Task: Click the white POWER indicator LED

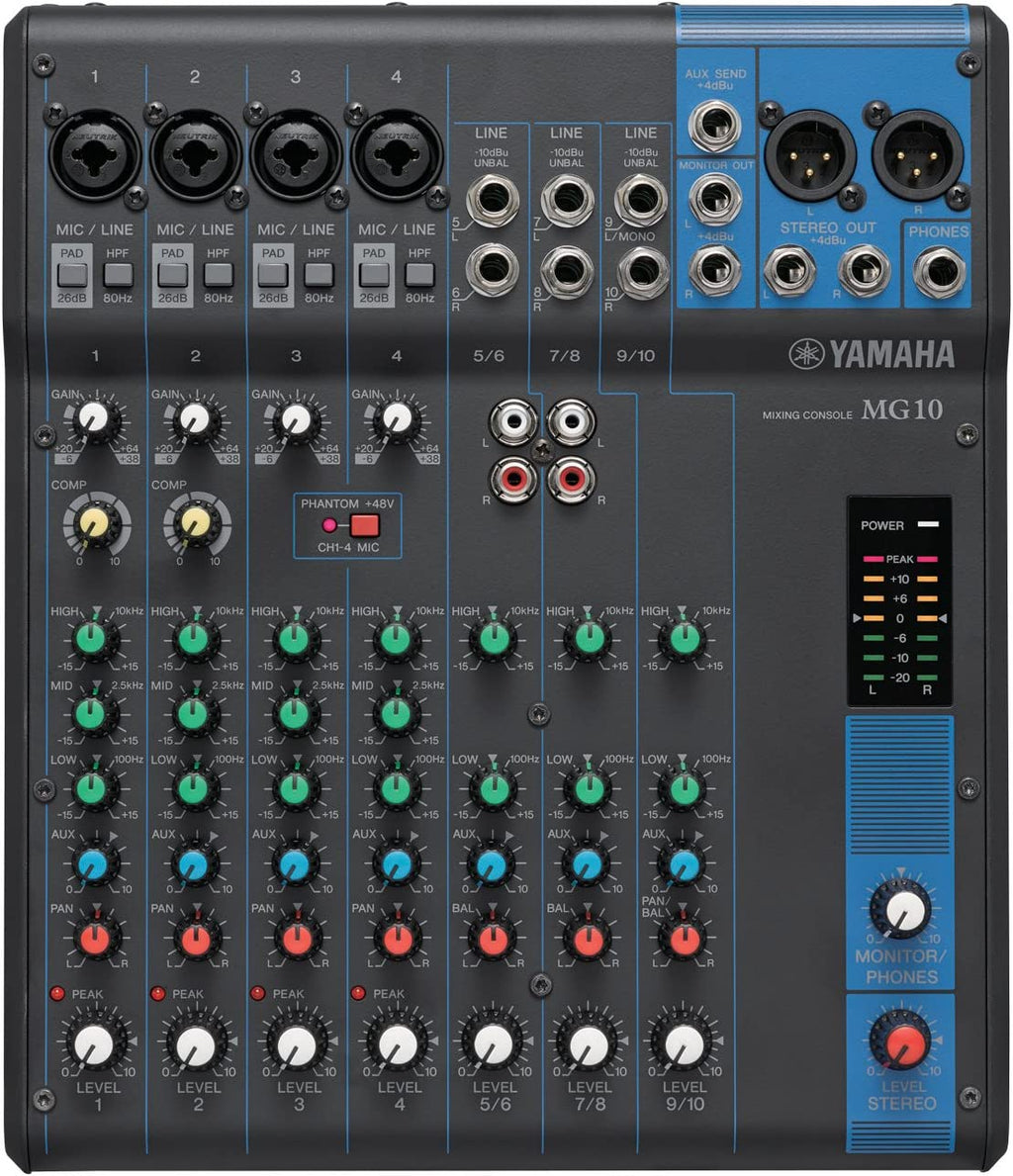Action: coord(928,524)
